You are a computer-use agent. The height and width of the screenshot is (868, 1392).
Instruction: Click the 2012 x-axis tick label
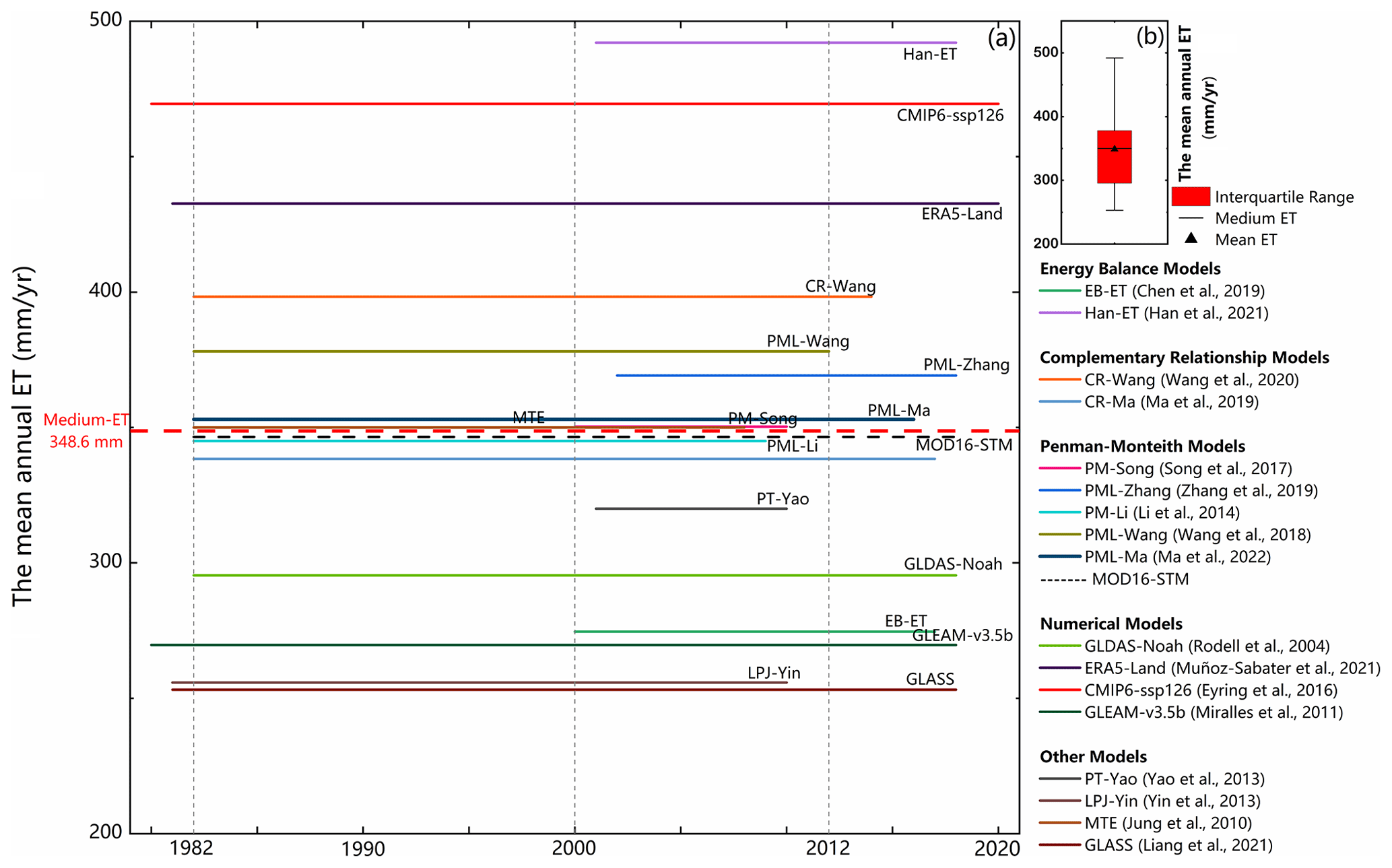click(x=828, y=848)
